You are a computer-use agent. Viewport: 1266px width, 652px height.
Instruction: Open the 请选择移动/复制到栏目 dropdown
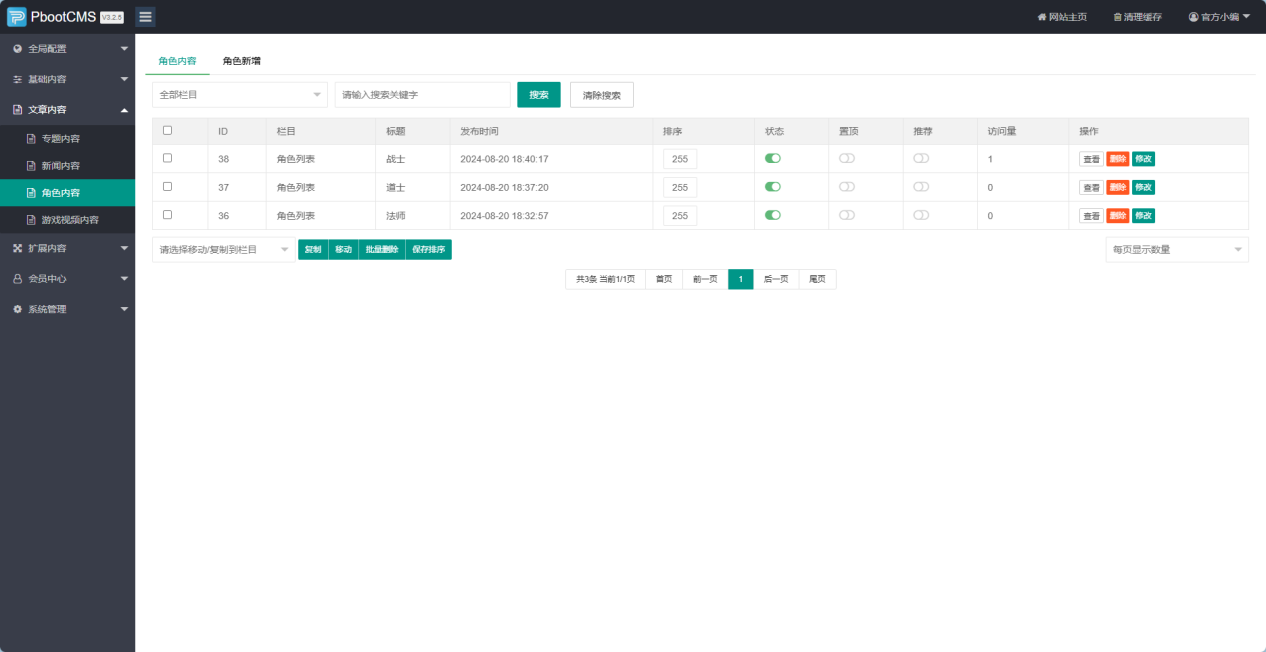pyautogui.click(x=223, y=249)
